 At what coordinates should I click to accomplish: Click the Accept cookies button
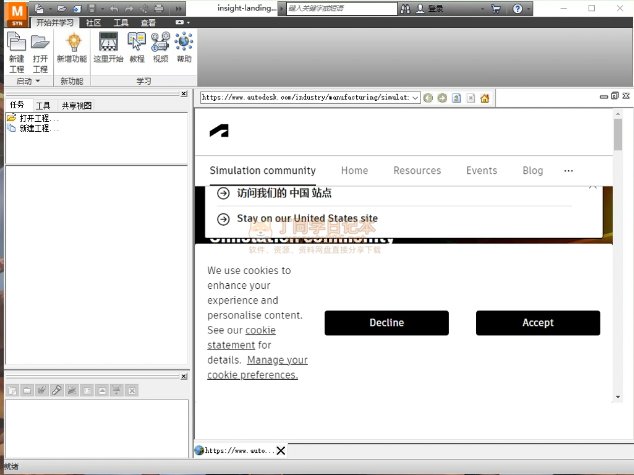(x=537, y=323)
